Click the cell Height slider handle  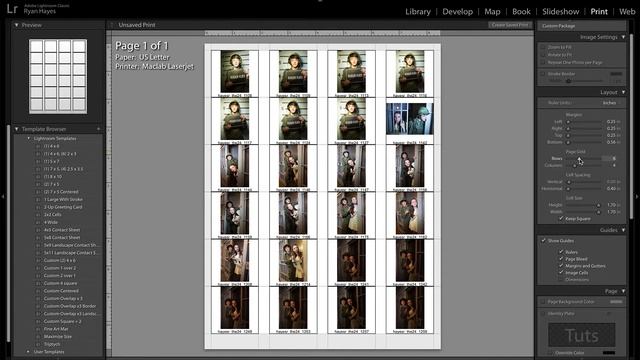pyautogui.click(x=598, y=205)
